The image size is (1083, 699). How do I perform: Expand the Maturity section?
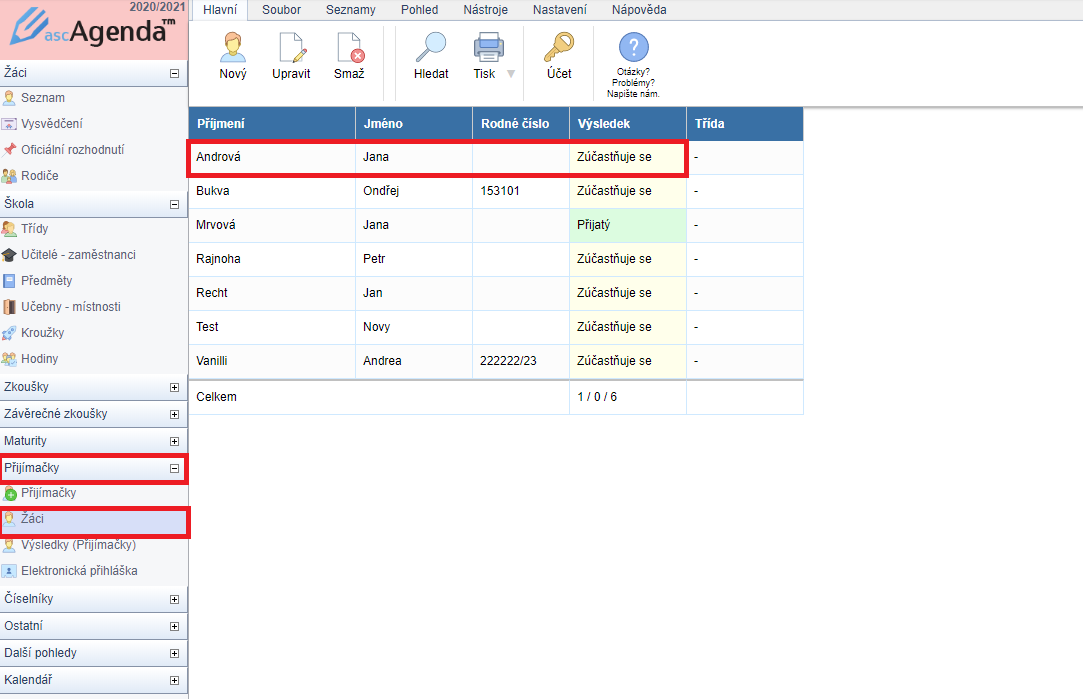pos(174,441)
